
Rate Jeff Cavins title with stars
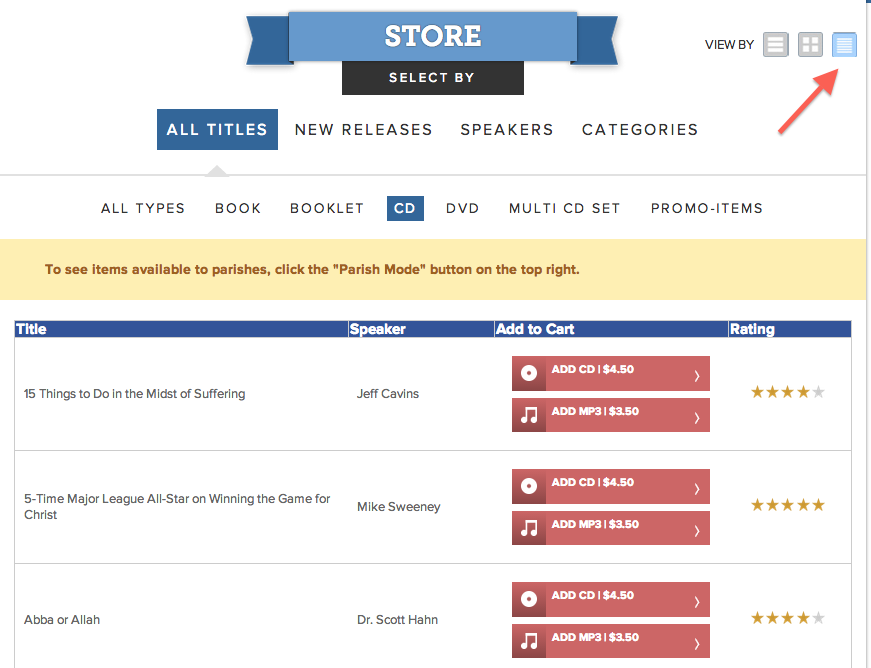pyautogui.click(x=788, y=392)
